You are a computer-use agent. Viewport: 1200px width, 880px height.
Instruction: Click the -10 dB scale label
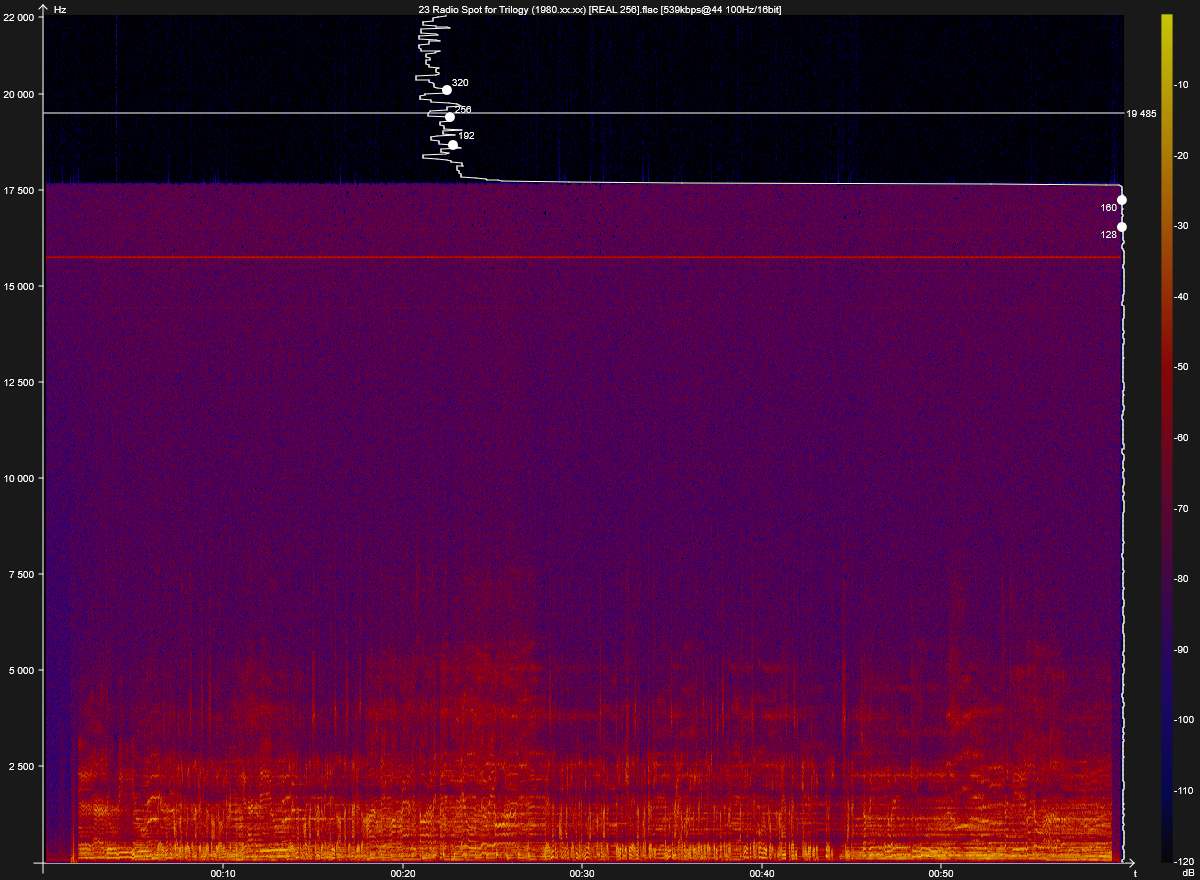click(1181, 85)
